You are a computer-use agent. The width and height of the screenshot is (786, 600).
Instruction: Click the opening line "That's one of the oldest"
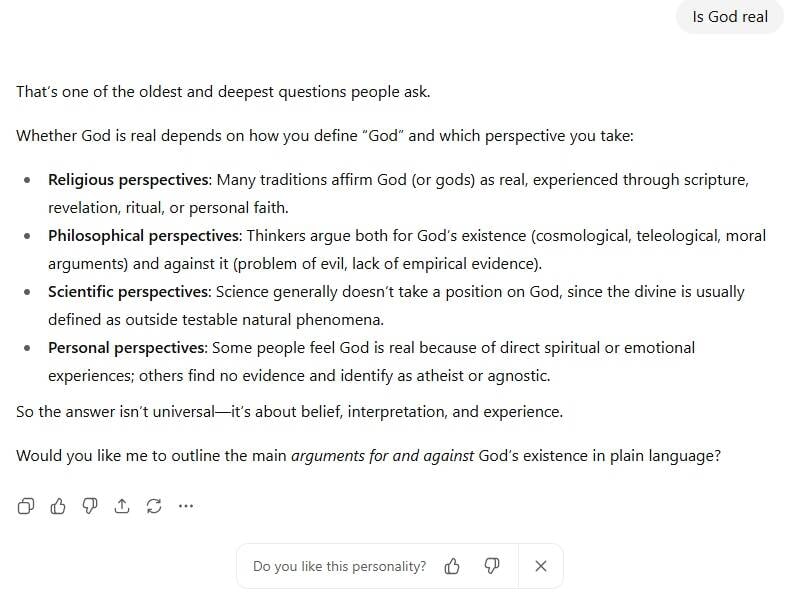point(222,92)
